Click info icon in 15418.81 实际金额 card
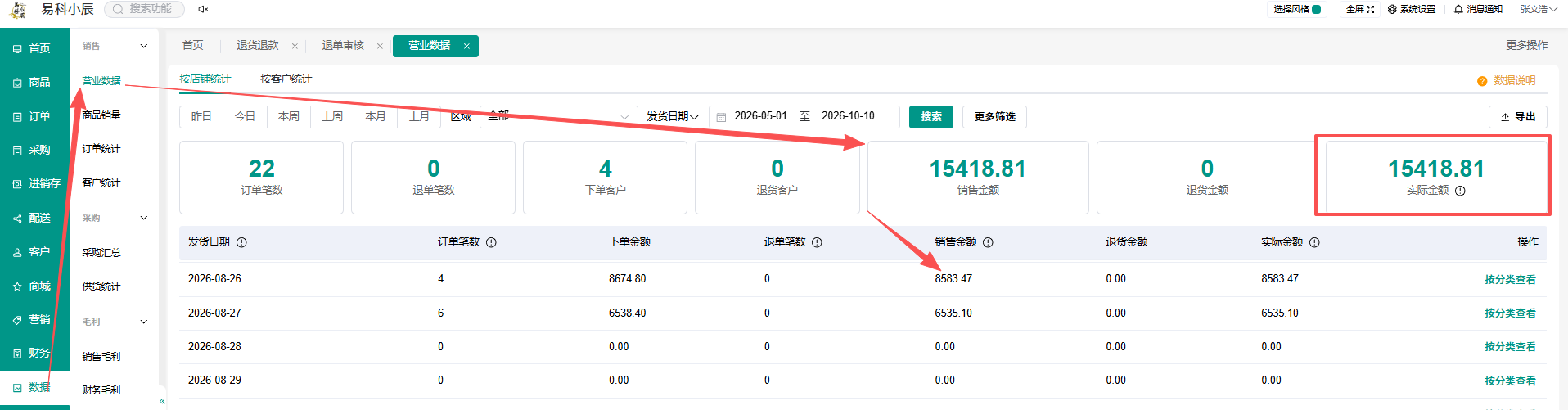The height and width of the screenshot is (410, 1568). 1460,191
